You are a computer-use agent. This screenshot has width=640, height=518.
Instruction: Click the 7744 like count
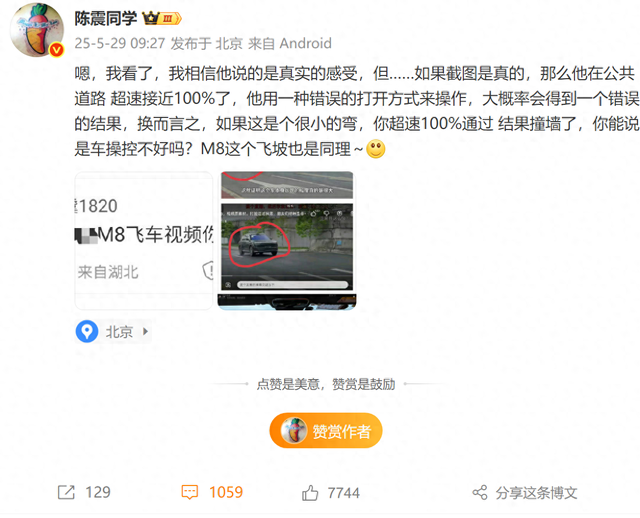tap(344, 493)
